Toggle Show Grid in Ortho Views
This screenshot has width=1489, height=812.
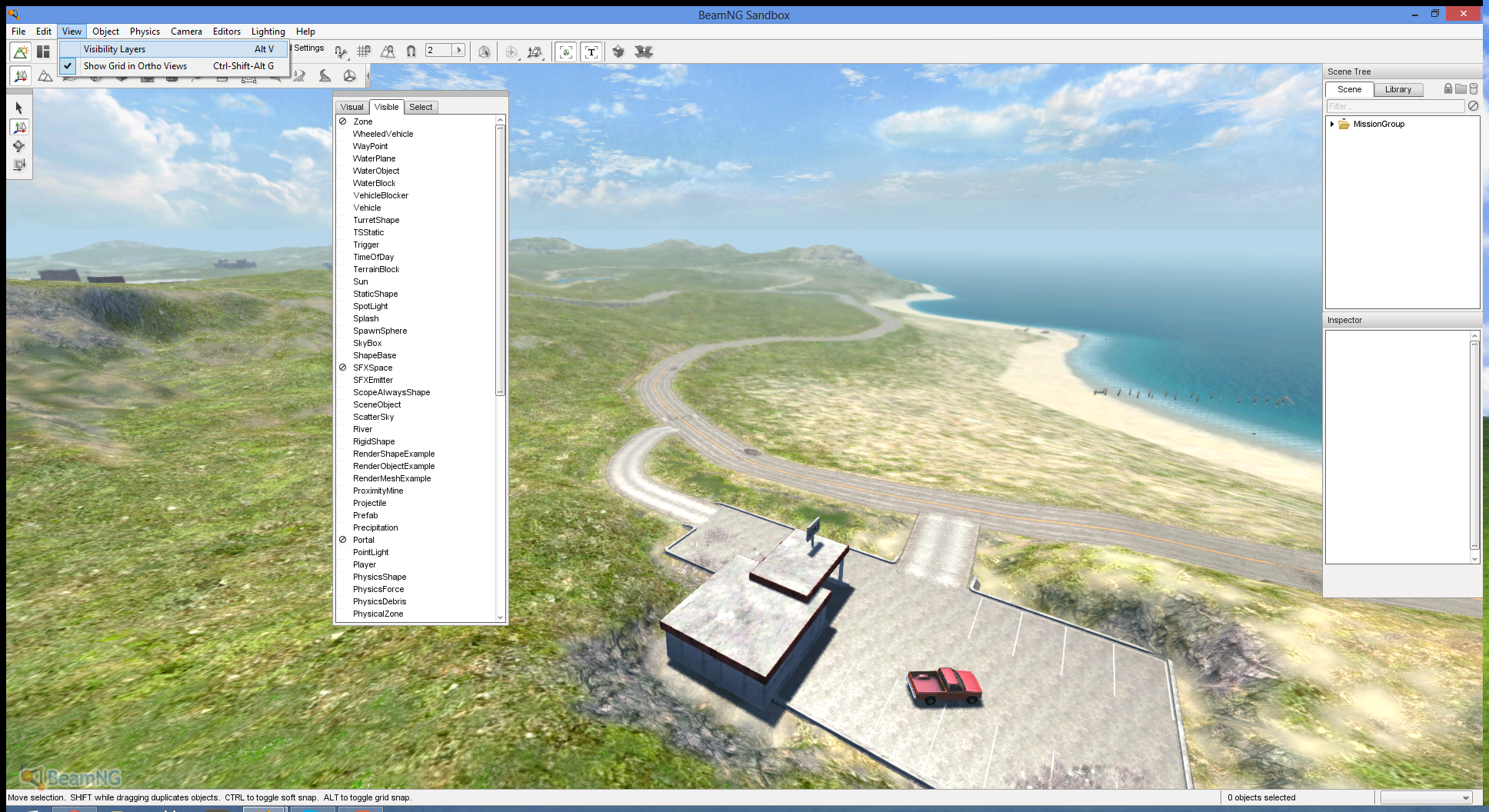coord(135,66)
